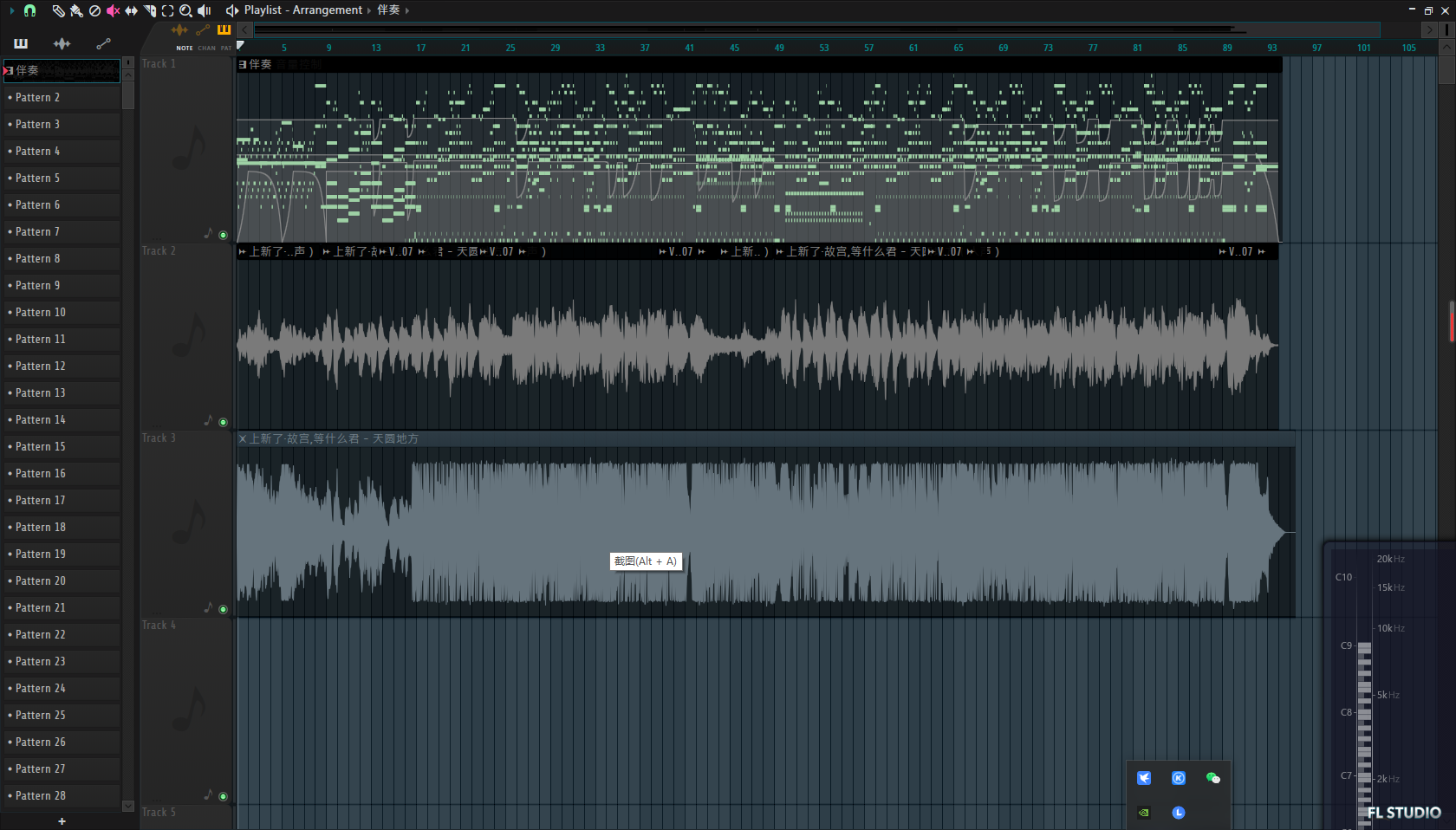Show automation clips via white curve icon
This screenshot has height=830, width=1456.
(103, 43)
